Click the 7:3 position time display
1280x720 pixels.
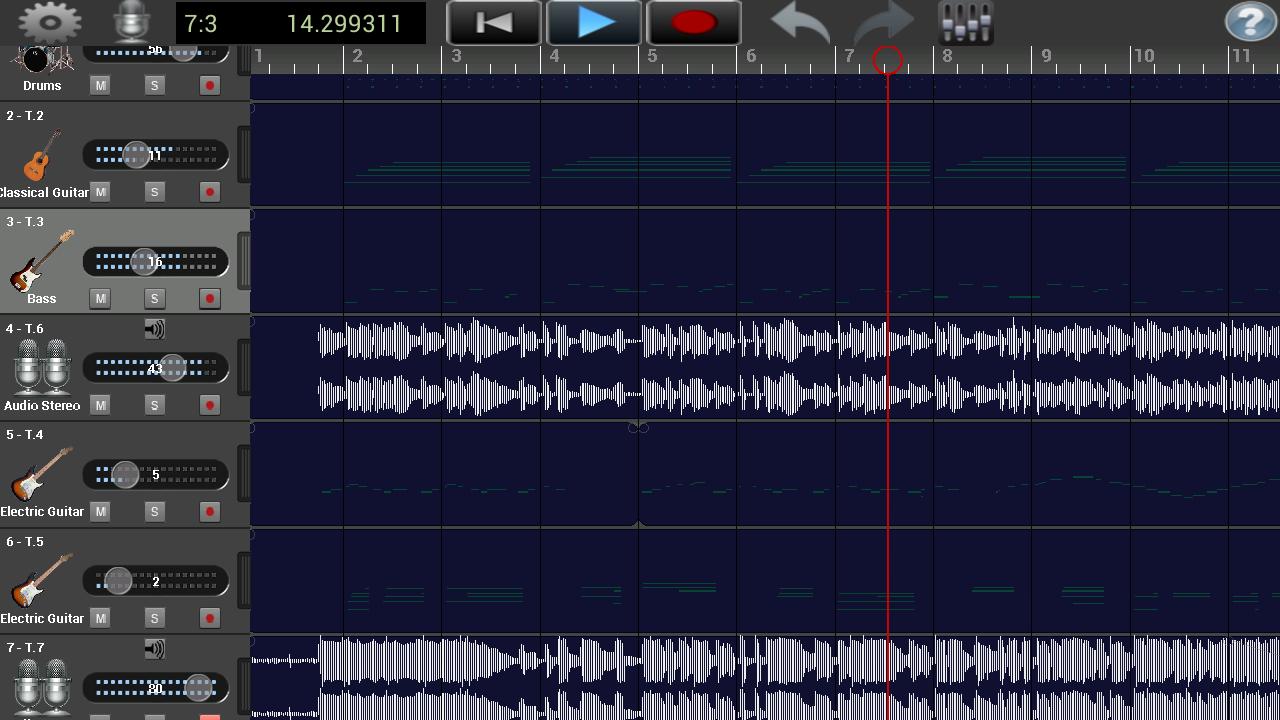click(x=201, y=24)
